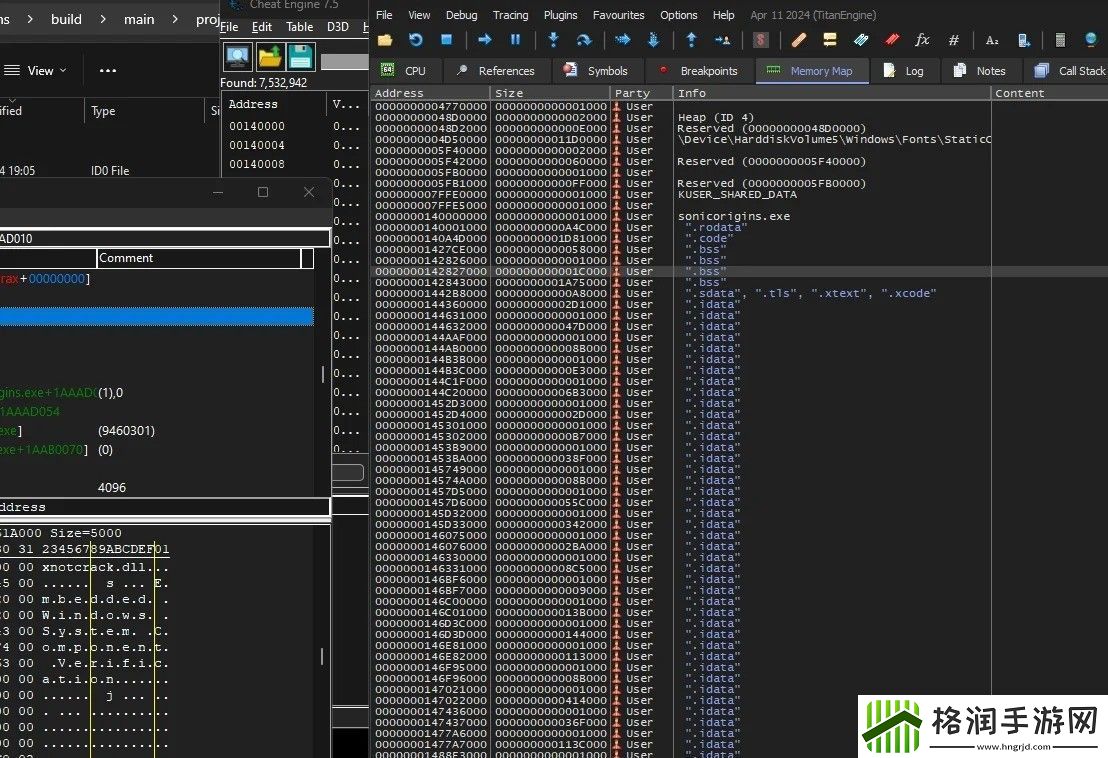Stop debugging using the blue stop icon
The width and height of the screenshot is (1108, 758).
[x=447, y=40]
